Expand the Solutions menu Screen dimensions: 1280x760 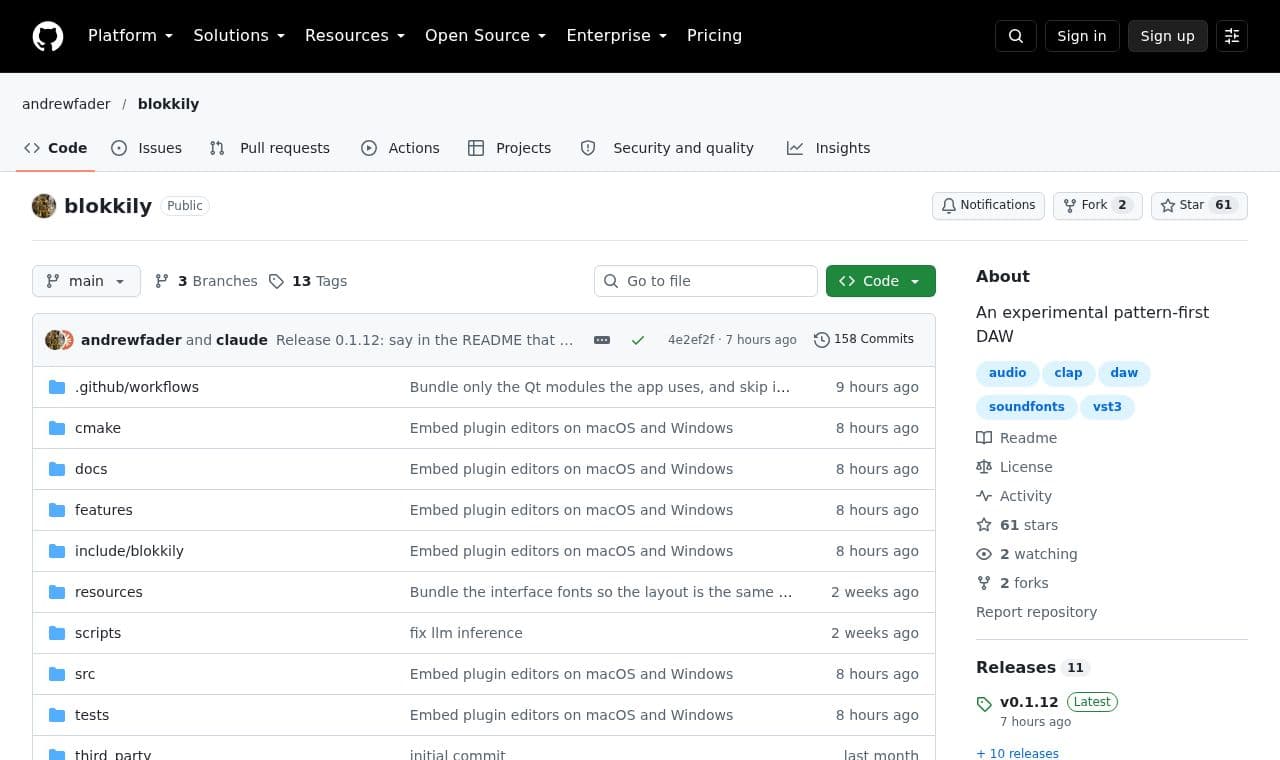[239, 36]
